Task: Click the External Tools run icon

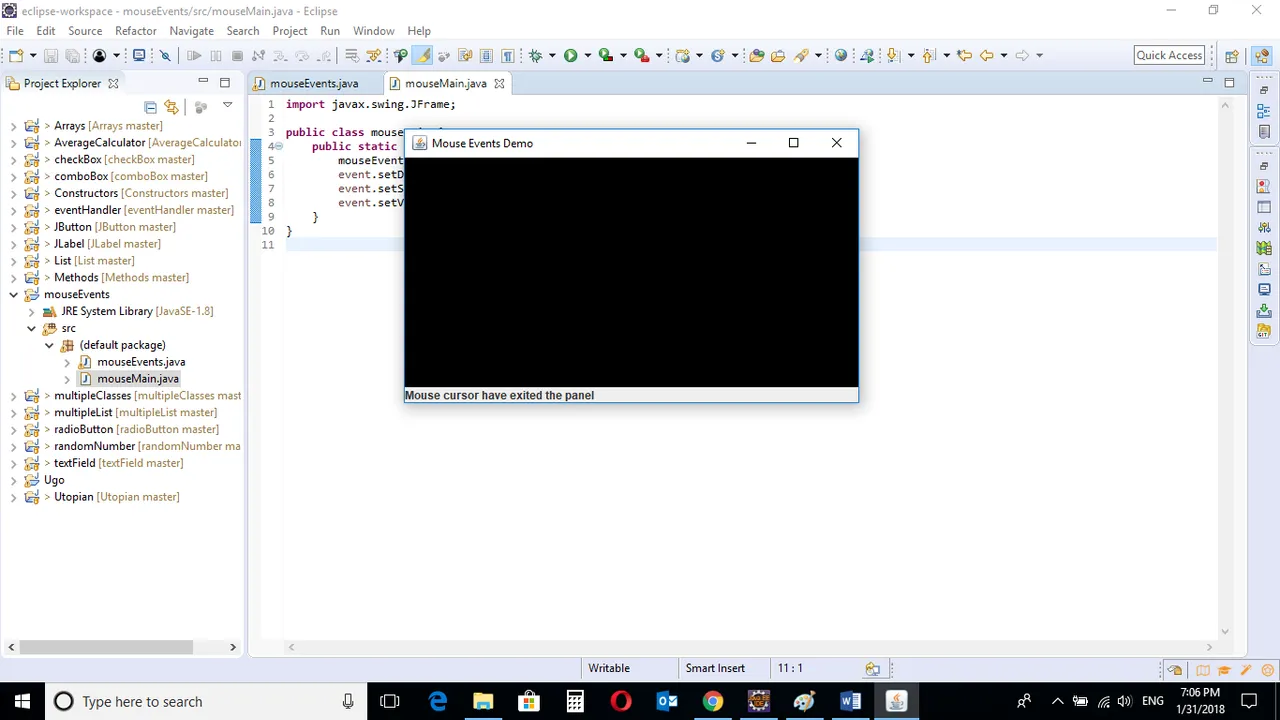Action: [x=642, y=55]
